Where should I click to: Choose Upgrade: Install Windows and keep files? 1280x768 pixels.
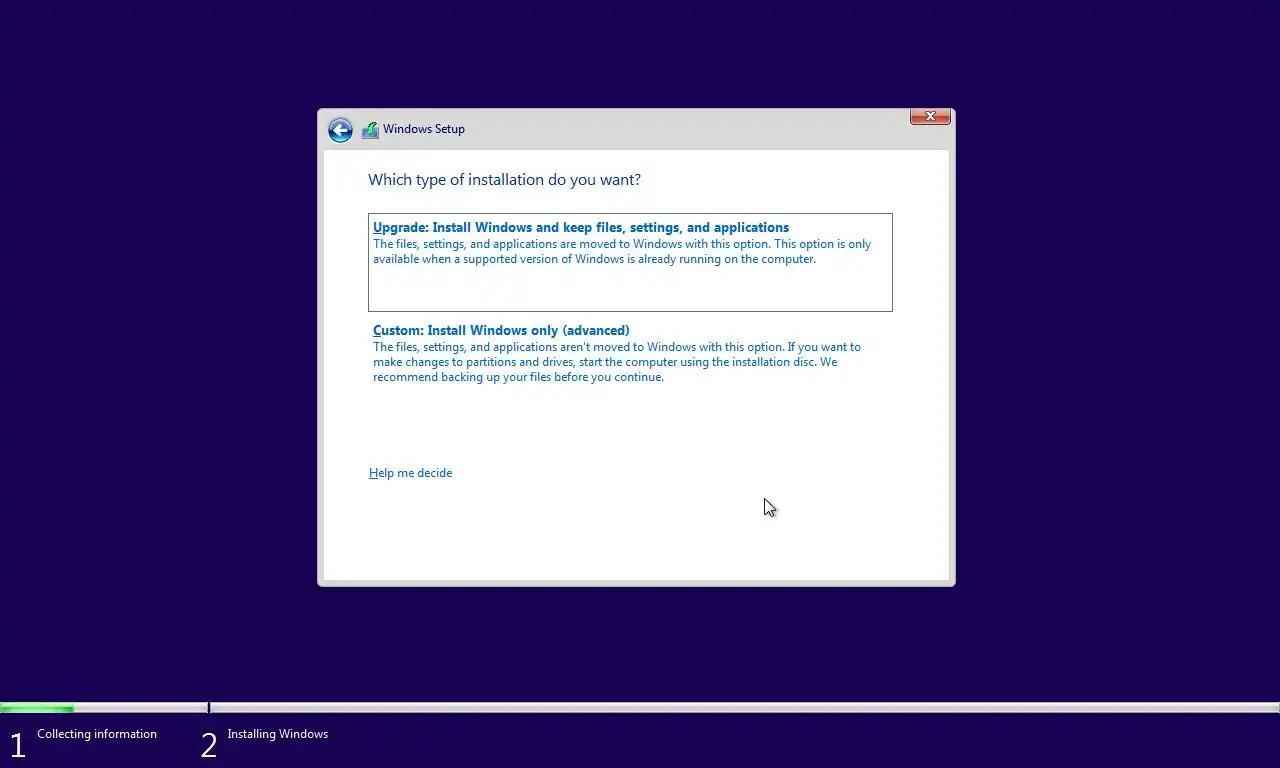pos(630,262)
